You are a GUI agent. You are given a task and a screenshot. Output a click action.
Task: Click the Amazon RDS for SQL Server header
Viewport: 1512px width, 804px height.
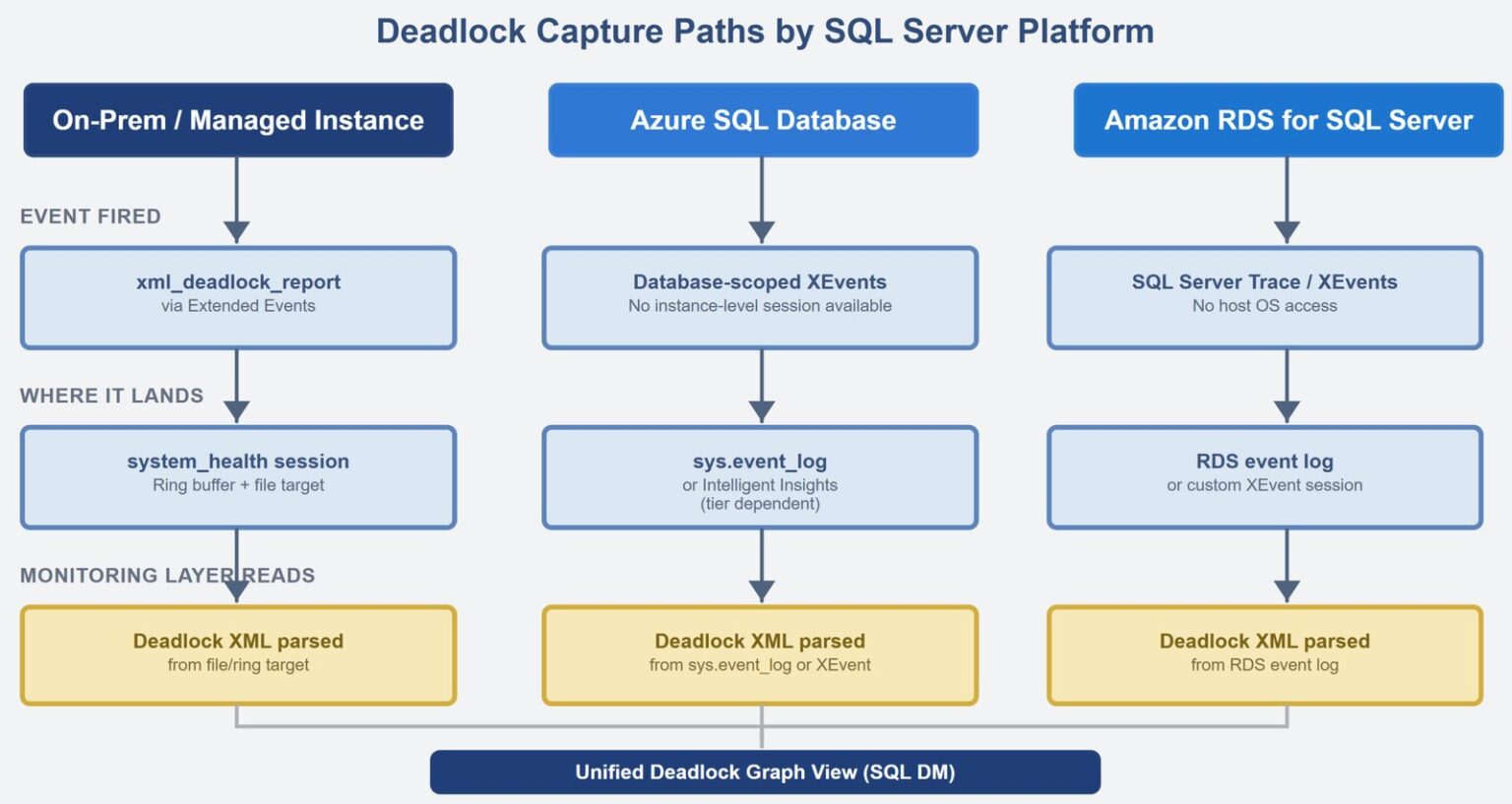(1287, 120)
